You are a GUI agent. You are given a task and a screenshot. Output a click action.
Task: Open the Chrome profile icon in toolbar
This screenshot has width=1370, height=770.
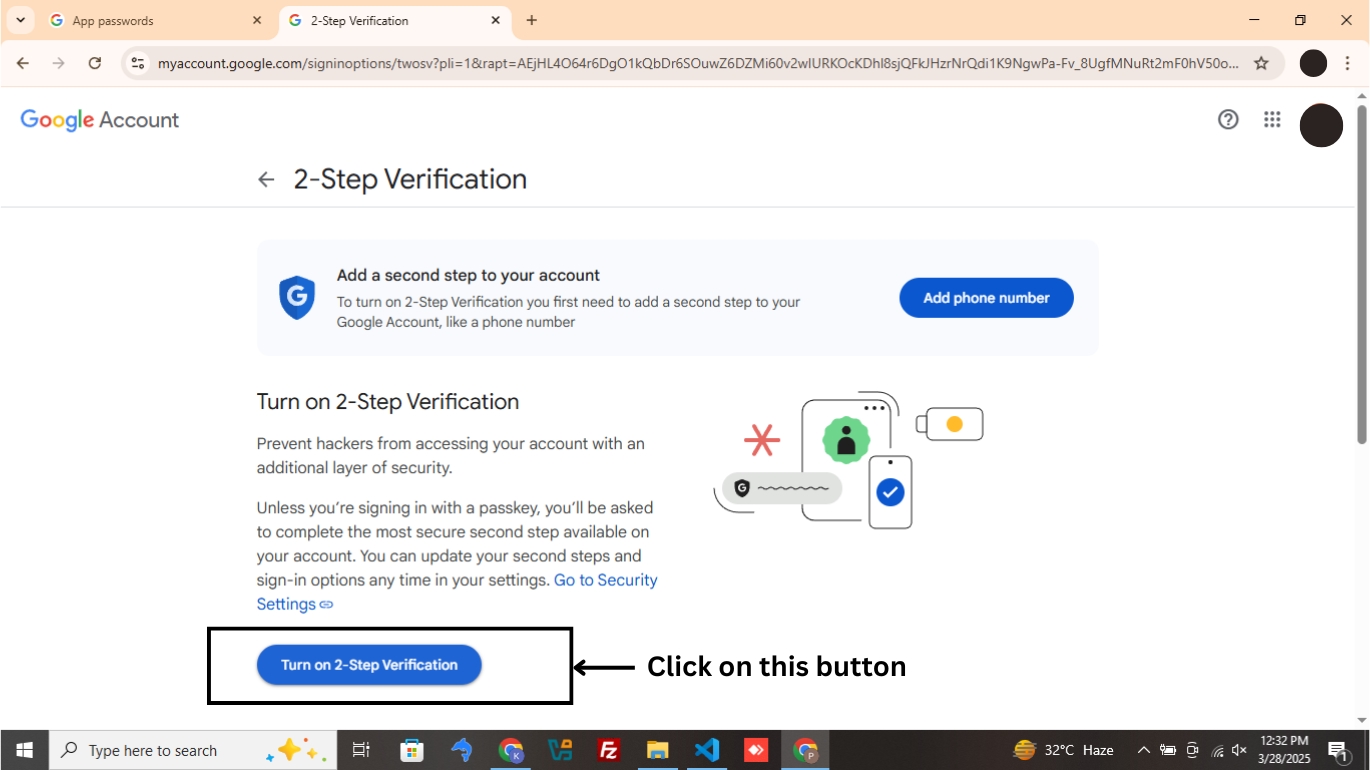tap(1313, 63)
